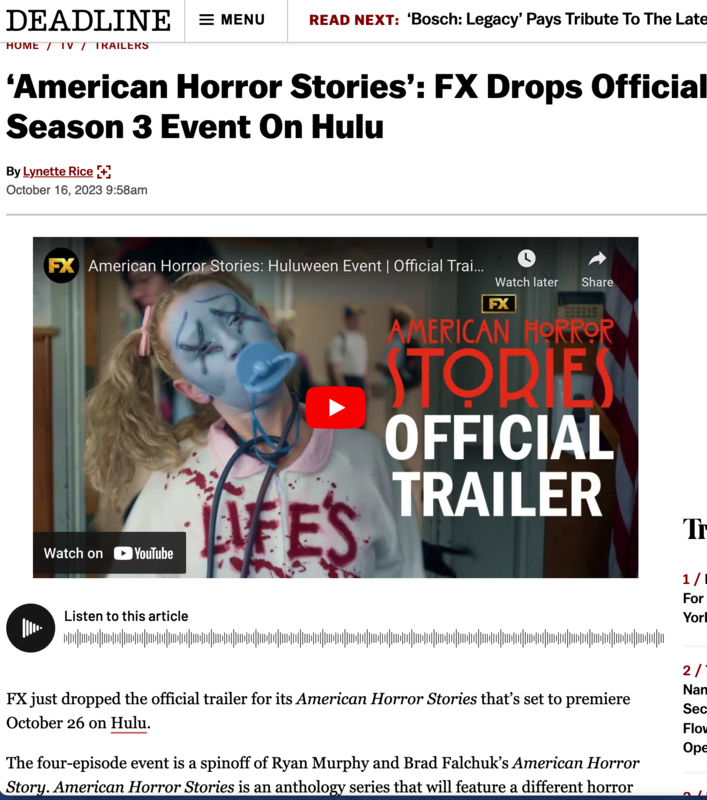Click the YouTube logo in video overlay

tap(143, 554)
